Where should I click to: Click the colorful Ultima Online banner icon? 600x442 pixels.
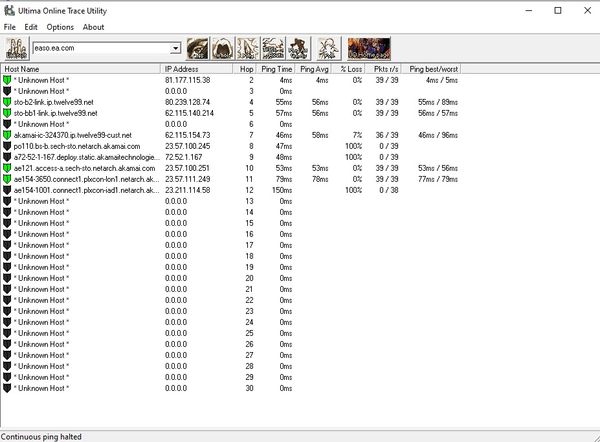[x=368, y=48]
